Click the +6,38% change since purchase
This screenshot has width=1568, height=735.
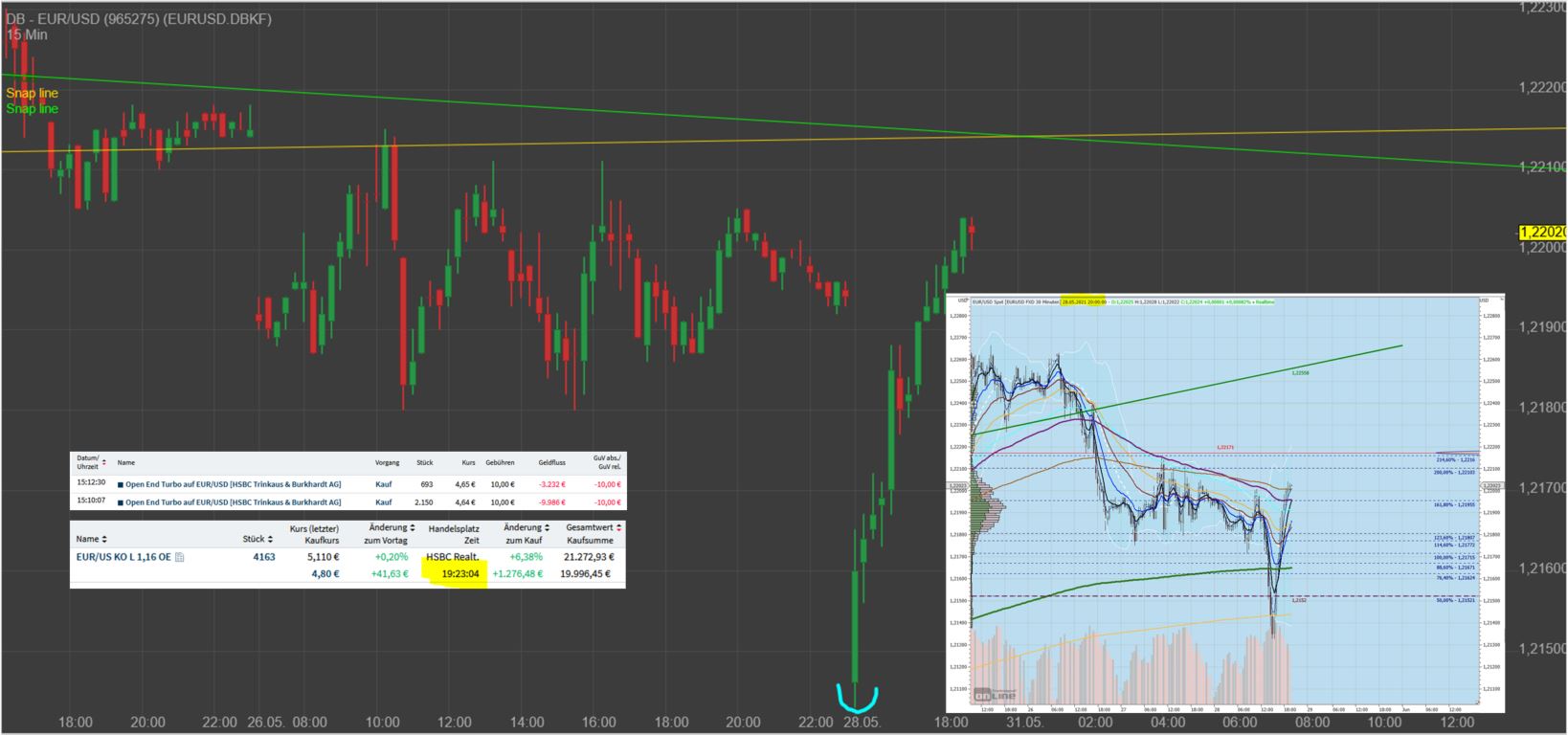(526, 556)
